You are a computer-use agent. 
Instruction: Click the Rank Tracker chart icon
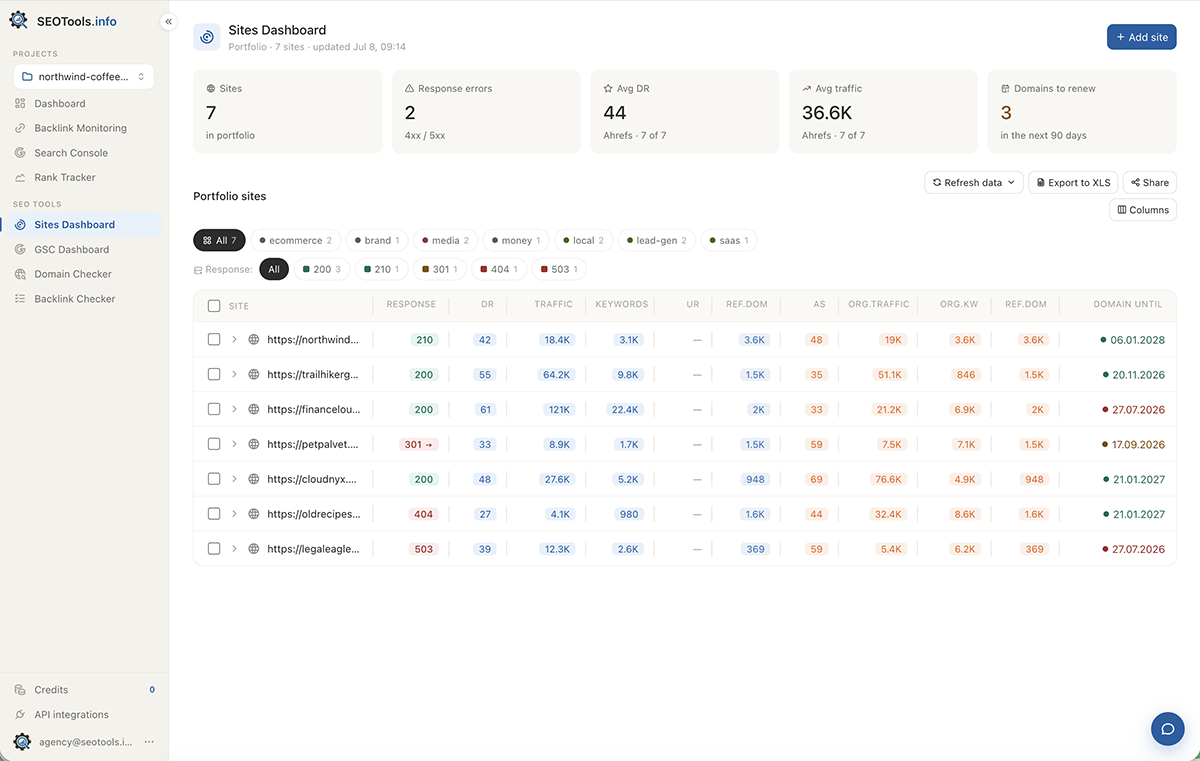click(21, 177)
